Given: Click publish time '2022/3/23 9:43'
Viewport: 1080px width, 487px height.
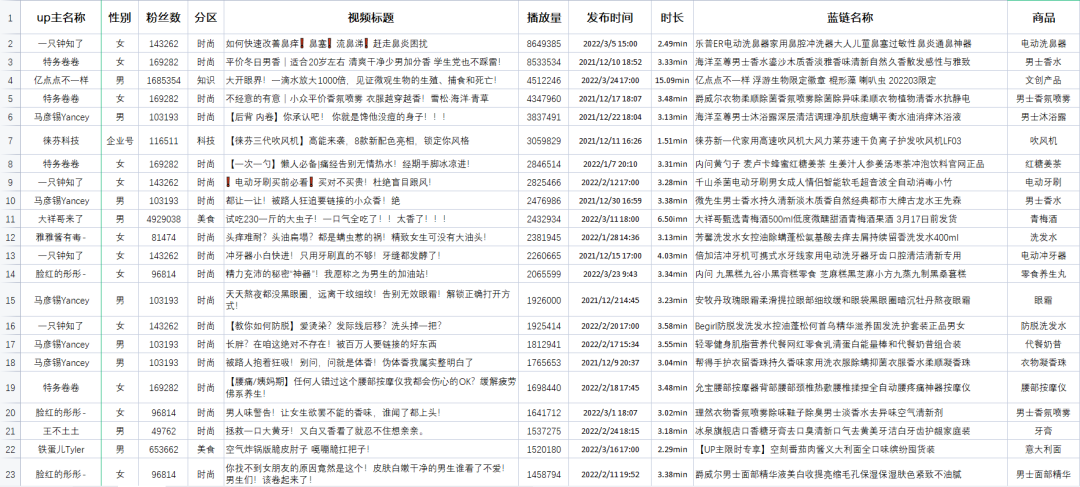Looking at the screenshot, I should pyautogui.click(x=610, y=273).
